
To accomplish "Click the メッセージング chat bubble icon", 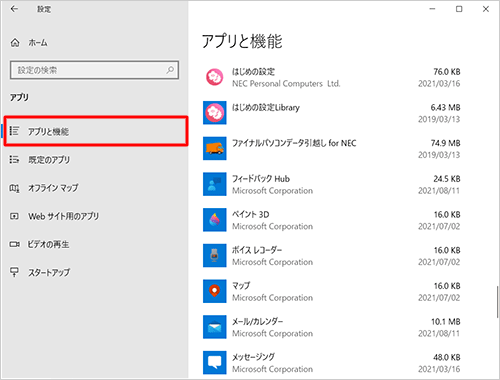I will (x=215, y=362).
